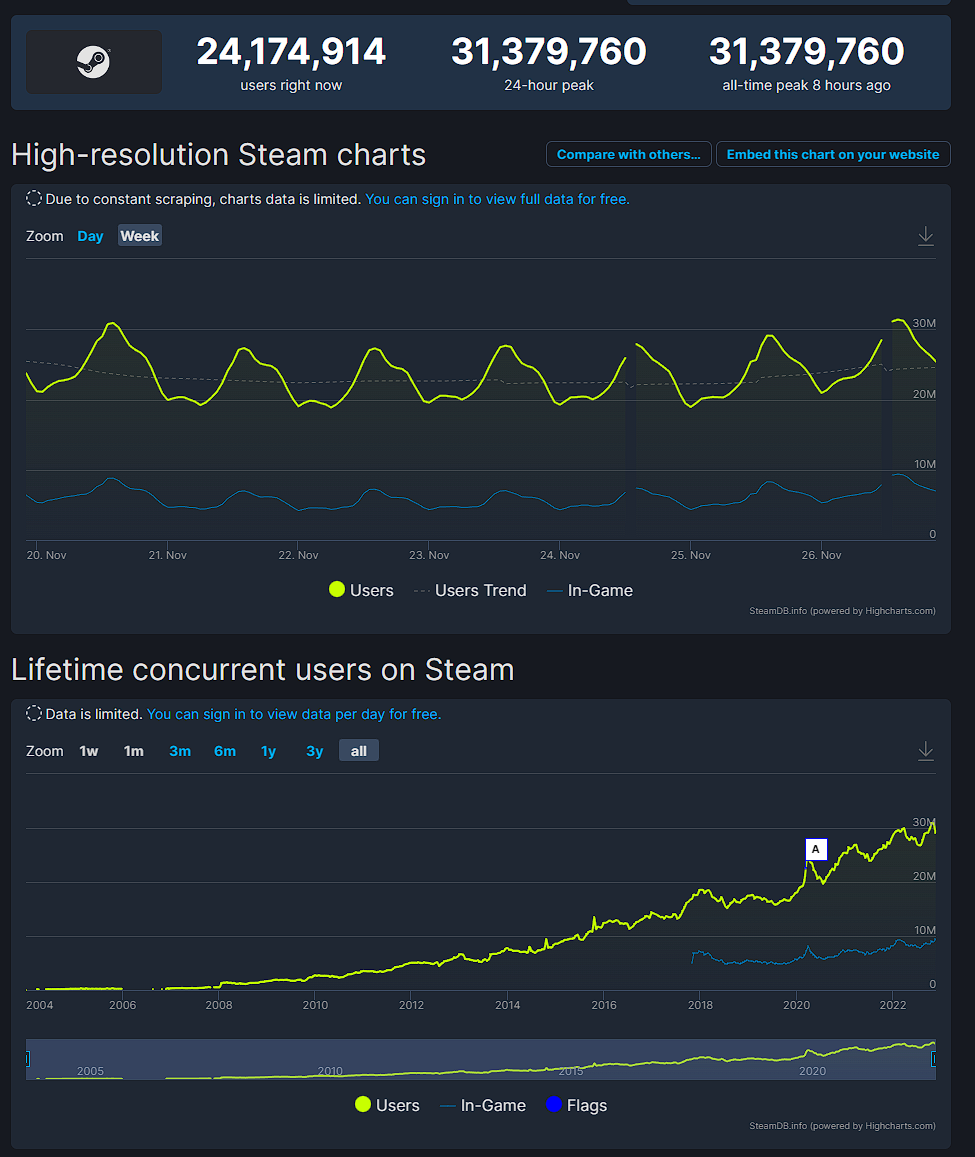Screen dimensions: 975x1157
Task: Click Embed this chart on your website
Action: (833, 154)
